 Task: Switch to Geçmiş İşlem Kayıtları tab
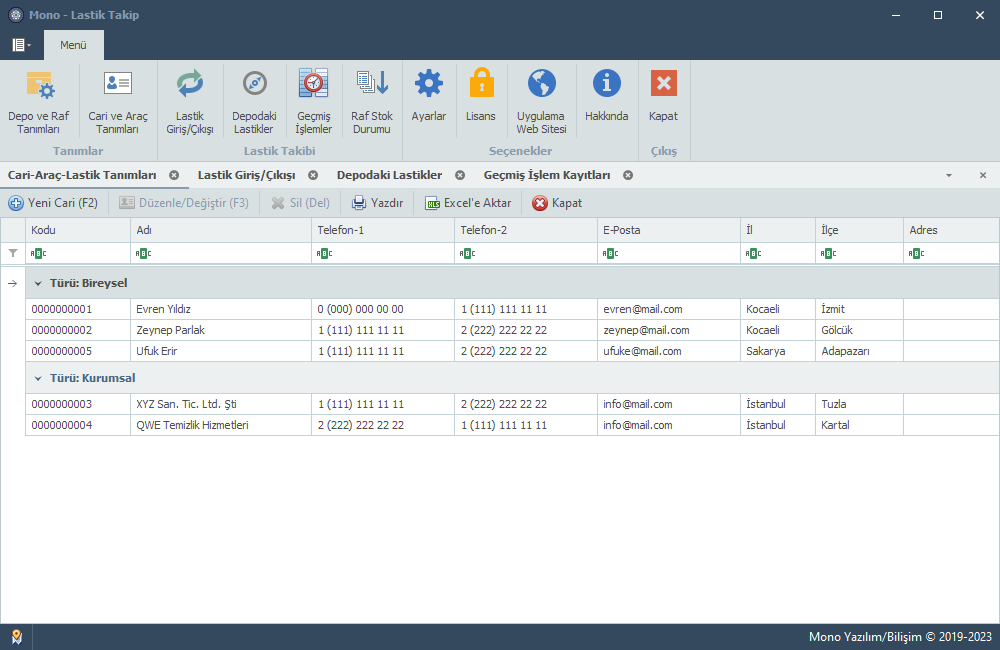pos(546,175)
